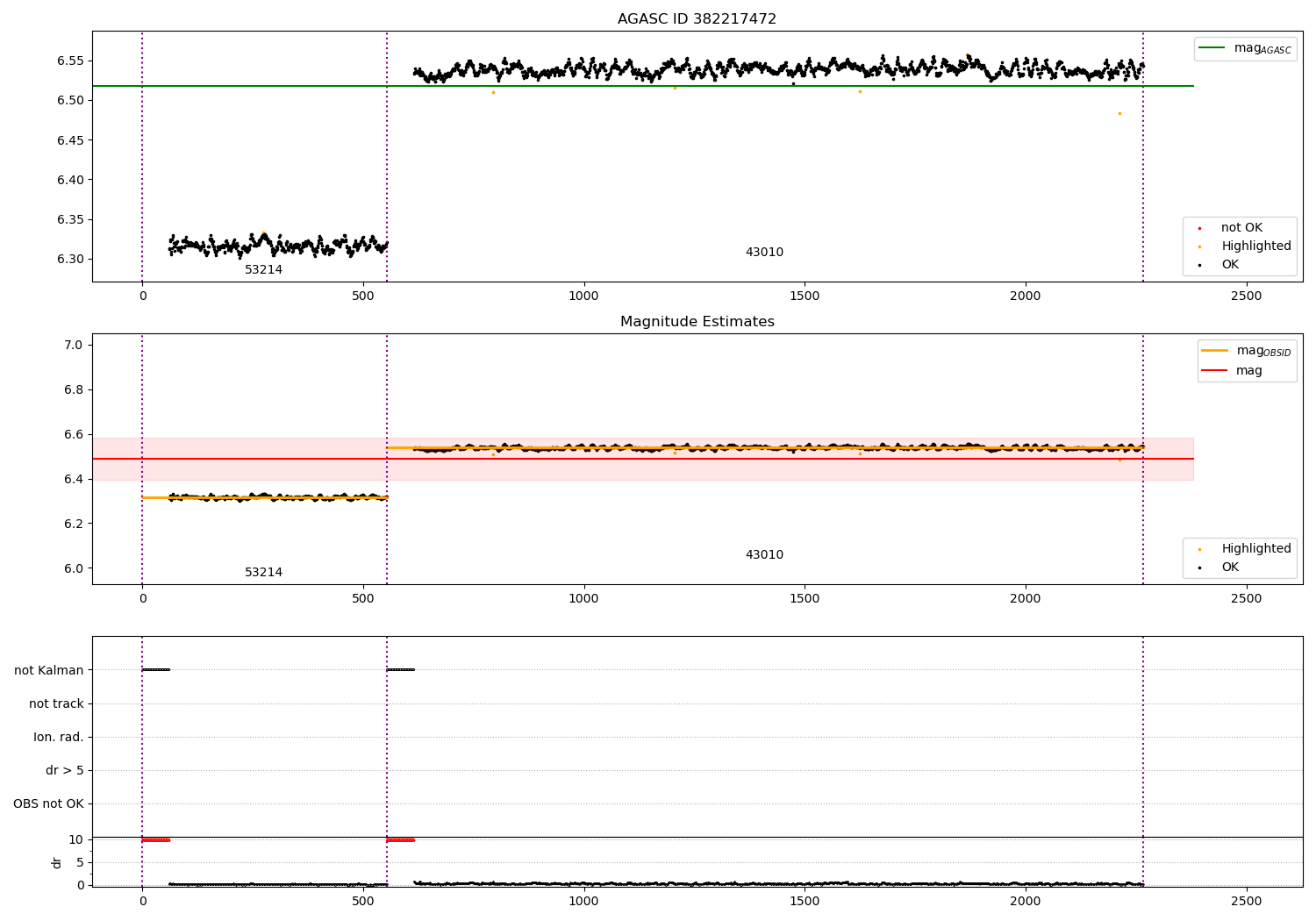Screen dimensions: 1316x921
Task: Click obsid label 53214 in top plot
Action: coord(263,269)
